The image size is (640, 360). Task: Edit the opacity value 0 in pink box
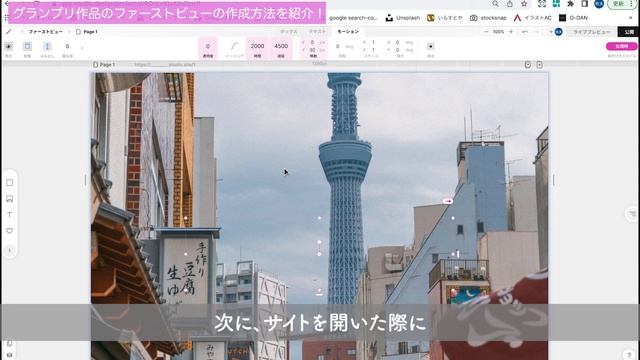(x=208, y=47)
